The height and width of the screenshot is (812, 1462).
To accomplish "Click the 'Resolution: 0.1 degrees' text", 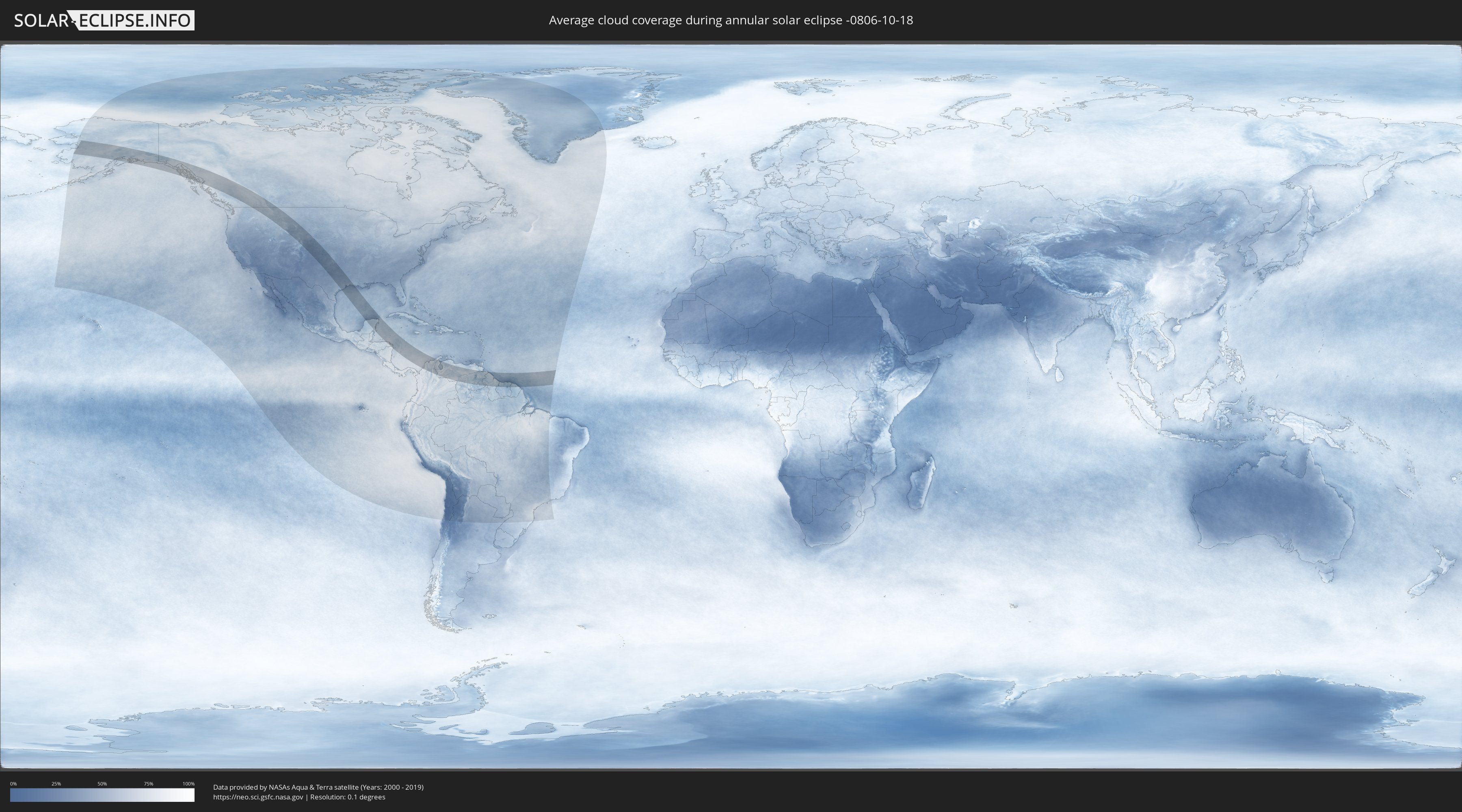I will click(x=347, y=797).
